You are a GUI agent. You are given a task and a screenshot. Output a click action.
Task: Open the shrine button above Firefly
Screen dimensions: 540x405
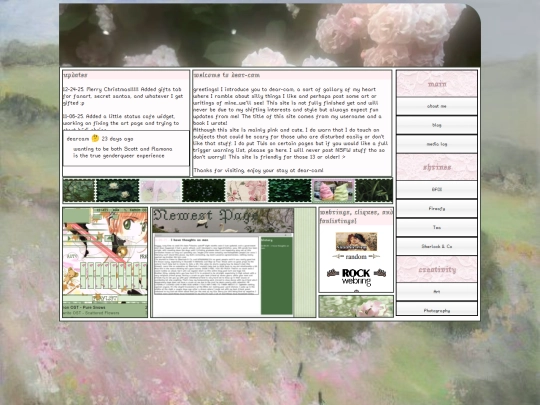point(437,189)
